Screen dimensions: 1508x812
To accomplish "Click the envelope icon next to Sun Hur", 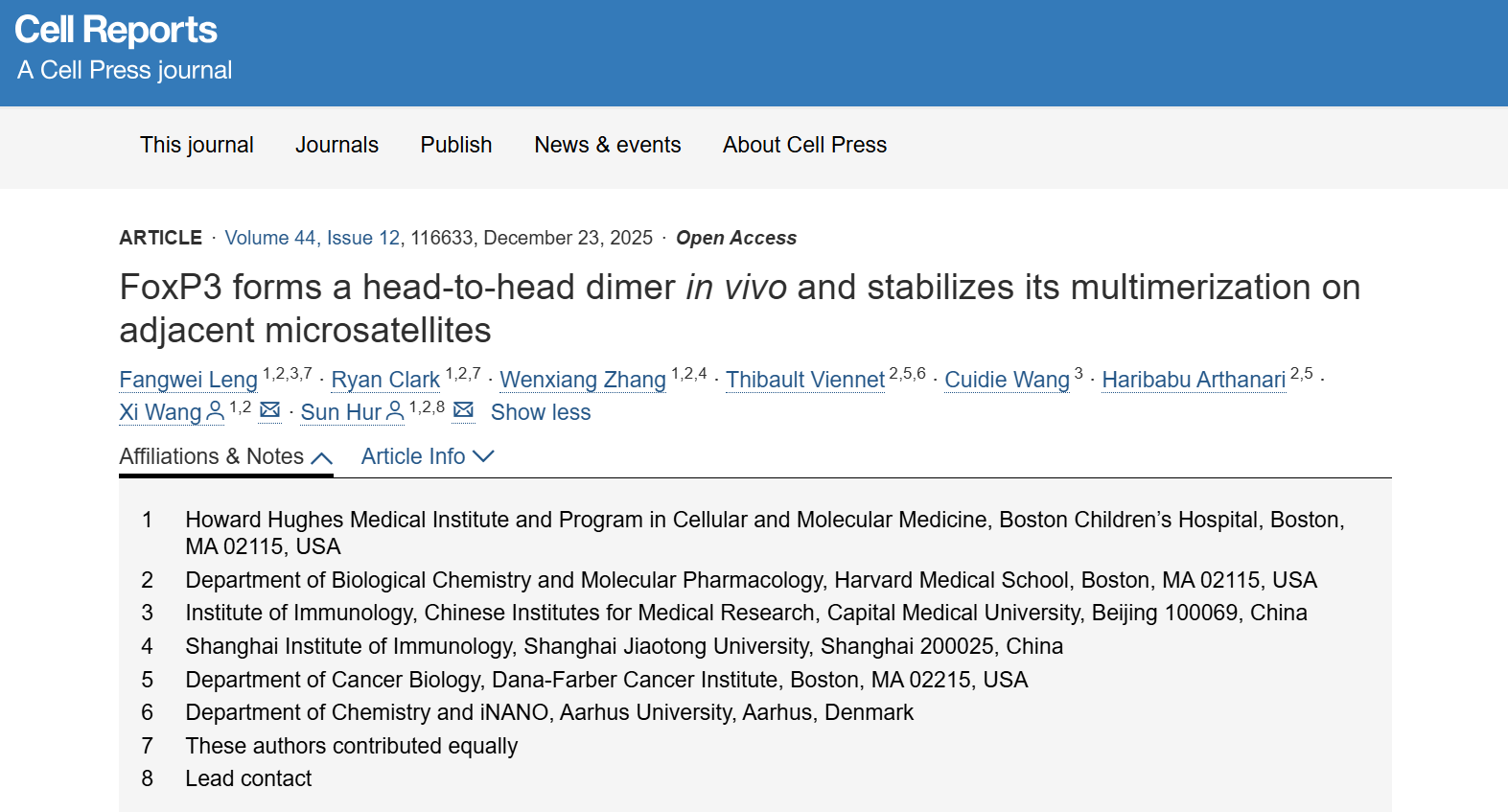I will coord(464,410).
